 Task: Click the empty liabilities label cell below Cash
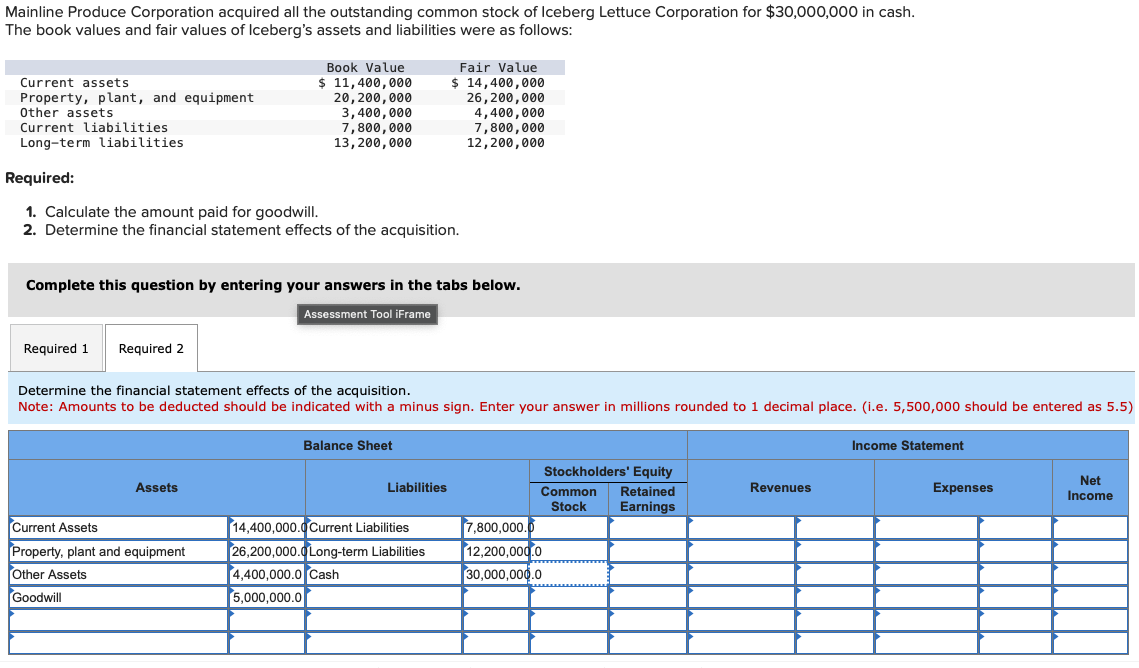(383, 597)
